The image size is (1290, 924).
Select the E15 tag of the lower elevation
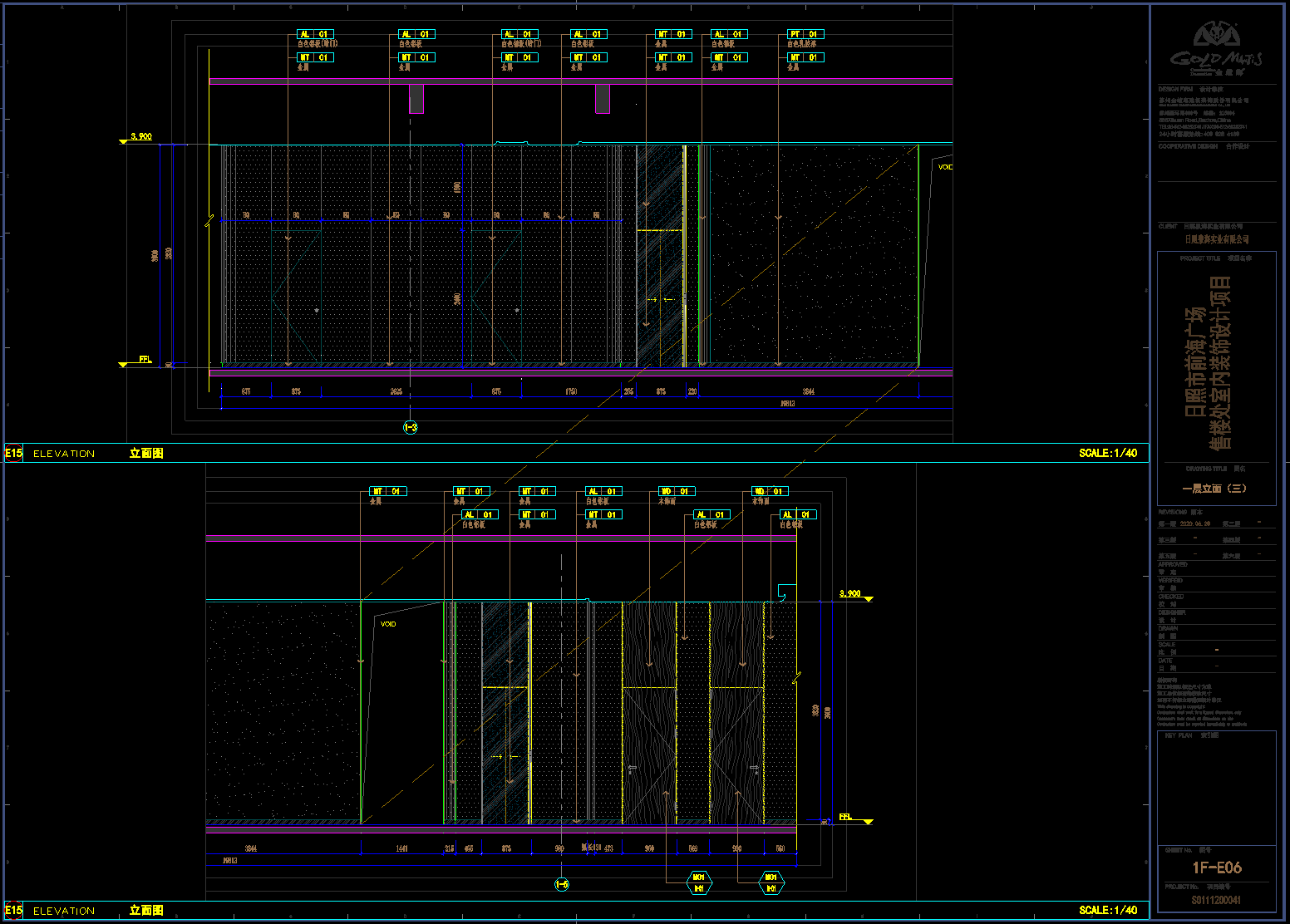coord(13,910)
